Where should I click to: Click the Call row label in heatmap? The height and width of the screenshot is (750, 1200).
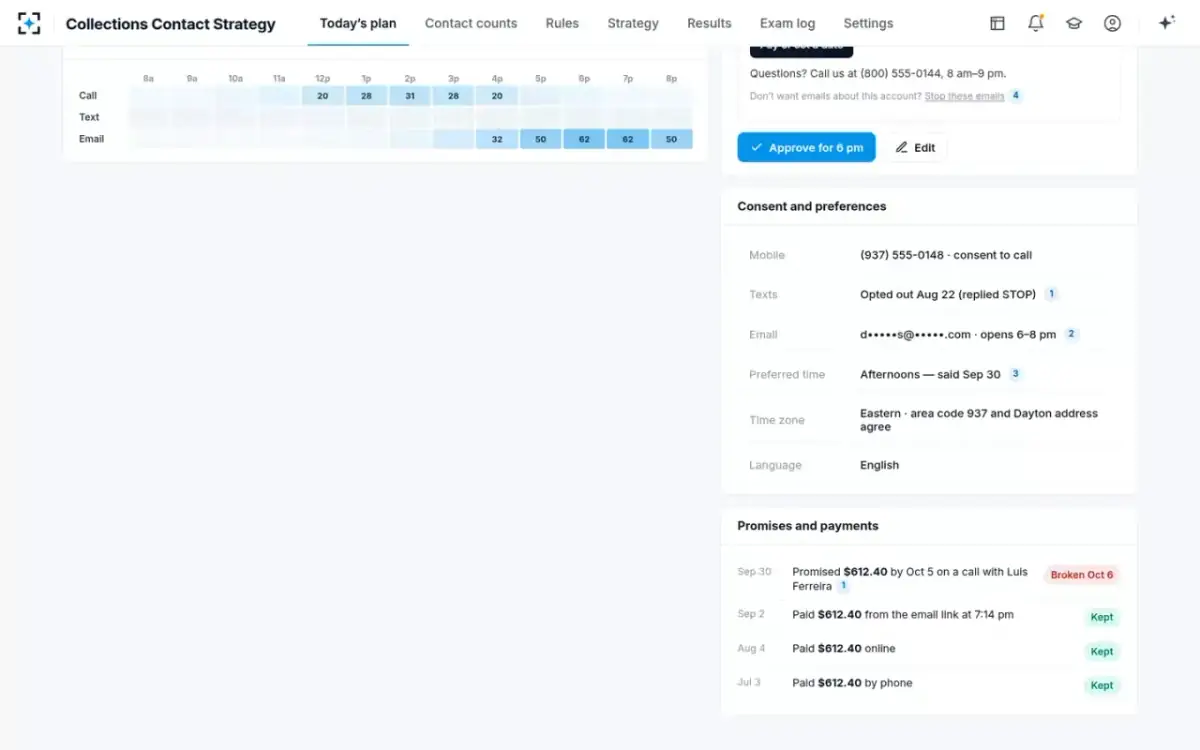[x=88, y=96]
